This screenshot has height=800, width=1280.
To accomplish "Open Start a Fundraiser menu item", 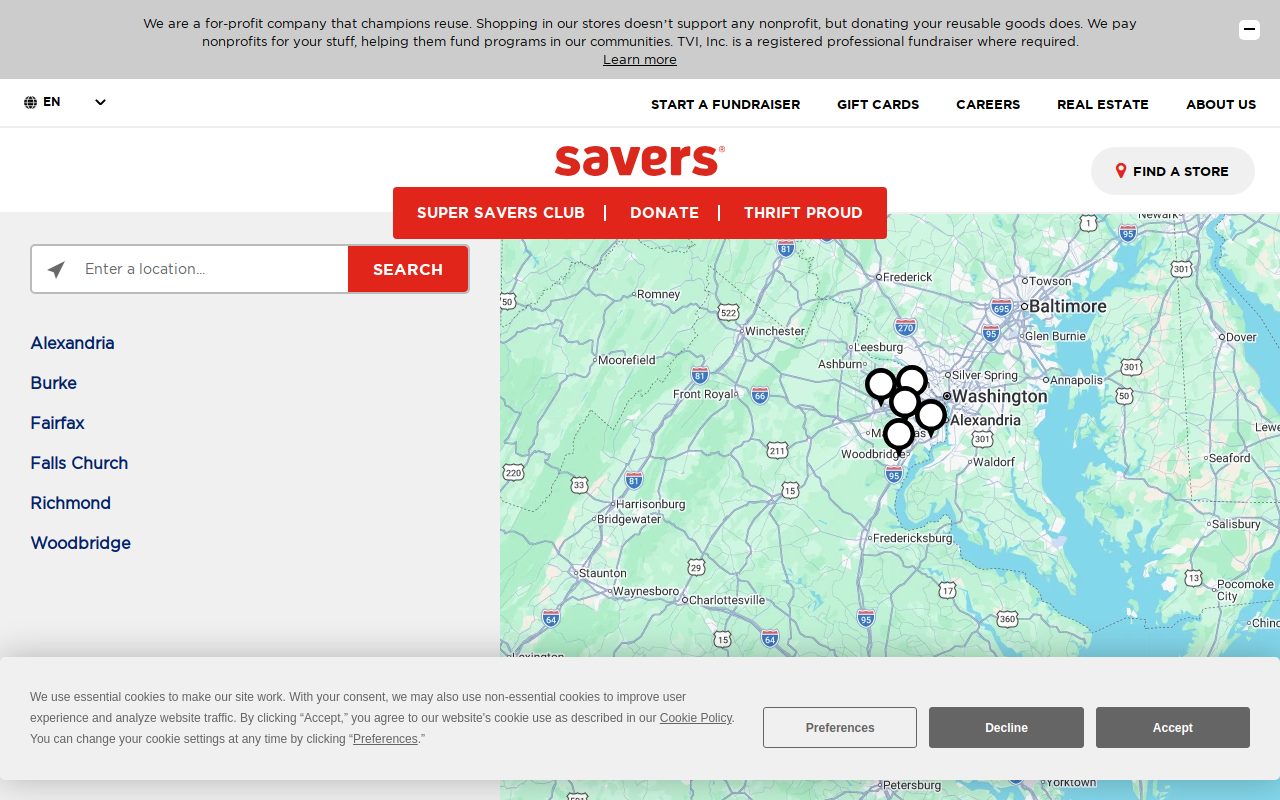I will (x=725, y=104).
